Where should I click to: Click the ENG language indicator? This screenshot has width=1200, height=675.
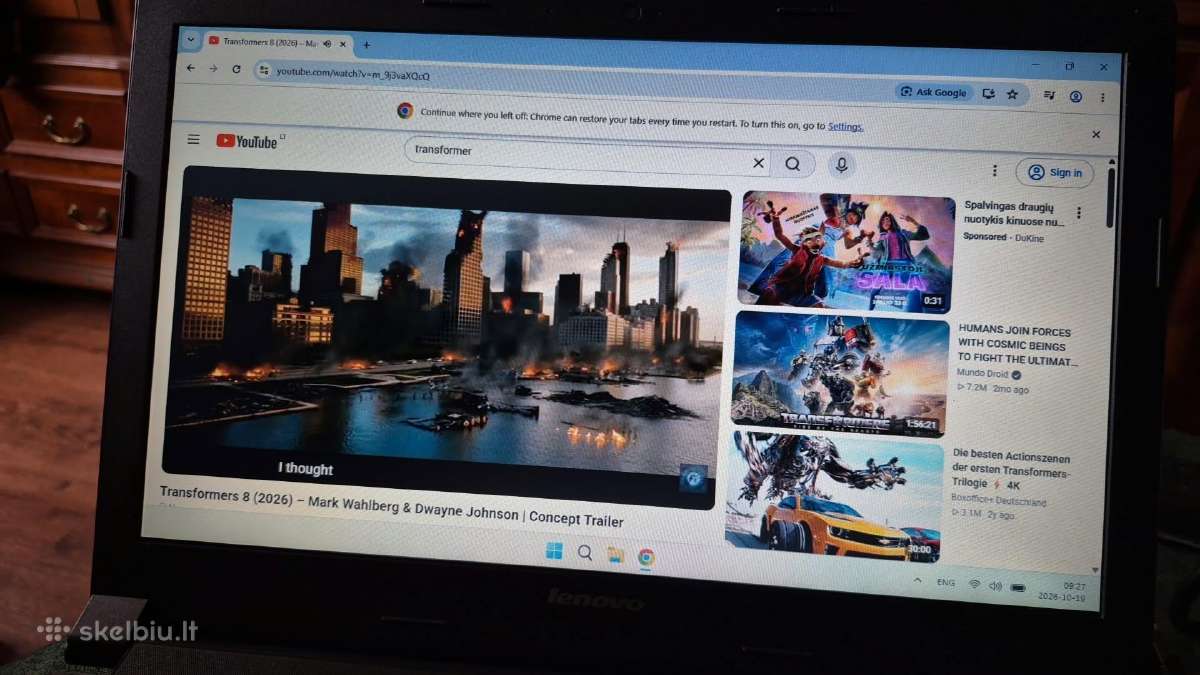[x=945, y=581]
